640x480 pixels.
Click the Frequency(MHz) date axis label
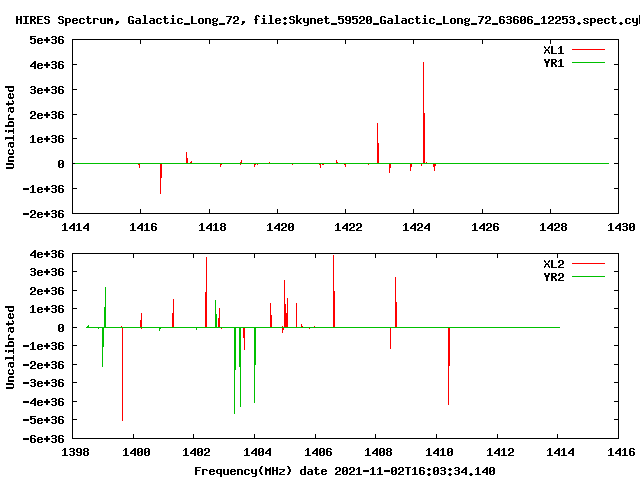(345, 471)
